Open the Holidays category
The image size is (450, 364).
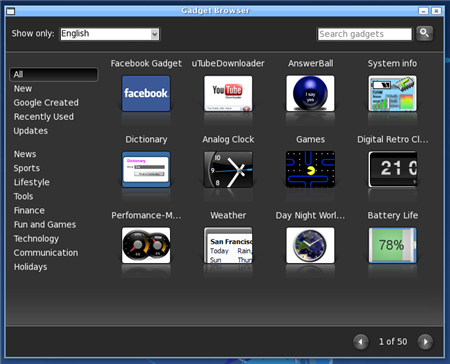30,267
